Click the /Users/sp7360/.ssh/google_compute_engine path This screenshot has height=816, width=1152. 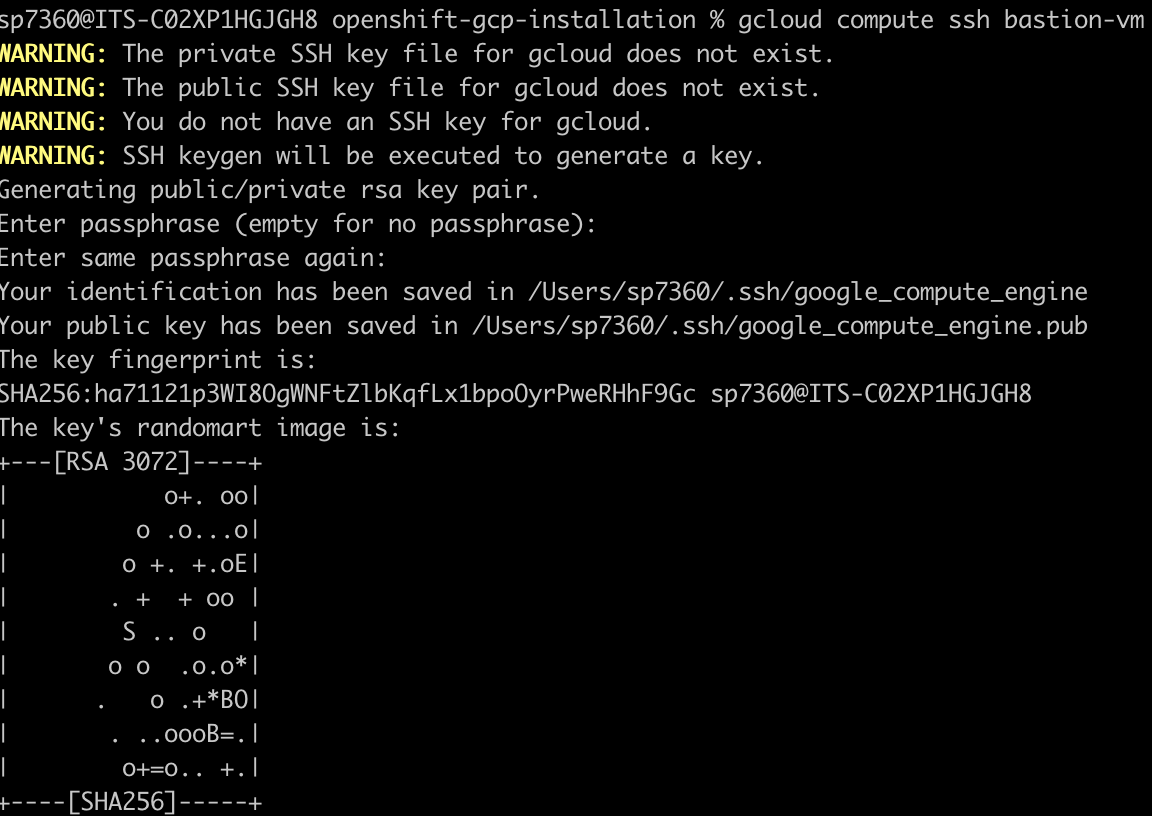click(807, 292)
